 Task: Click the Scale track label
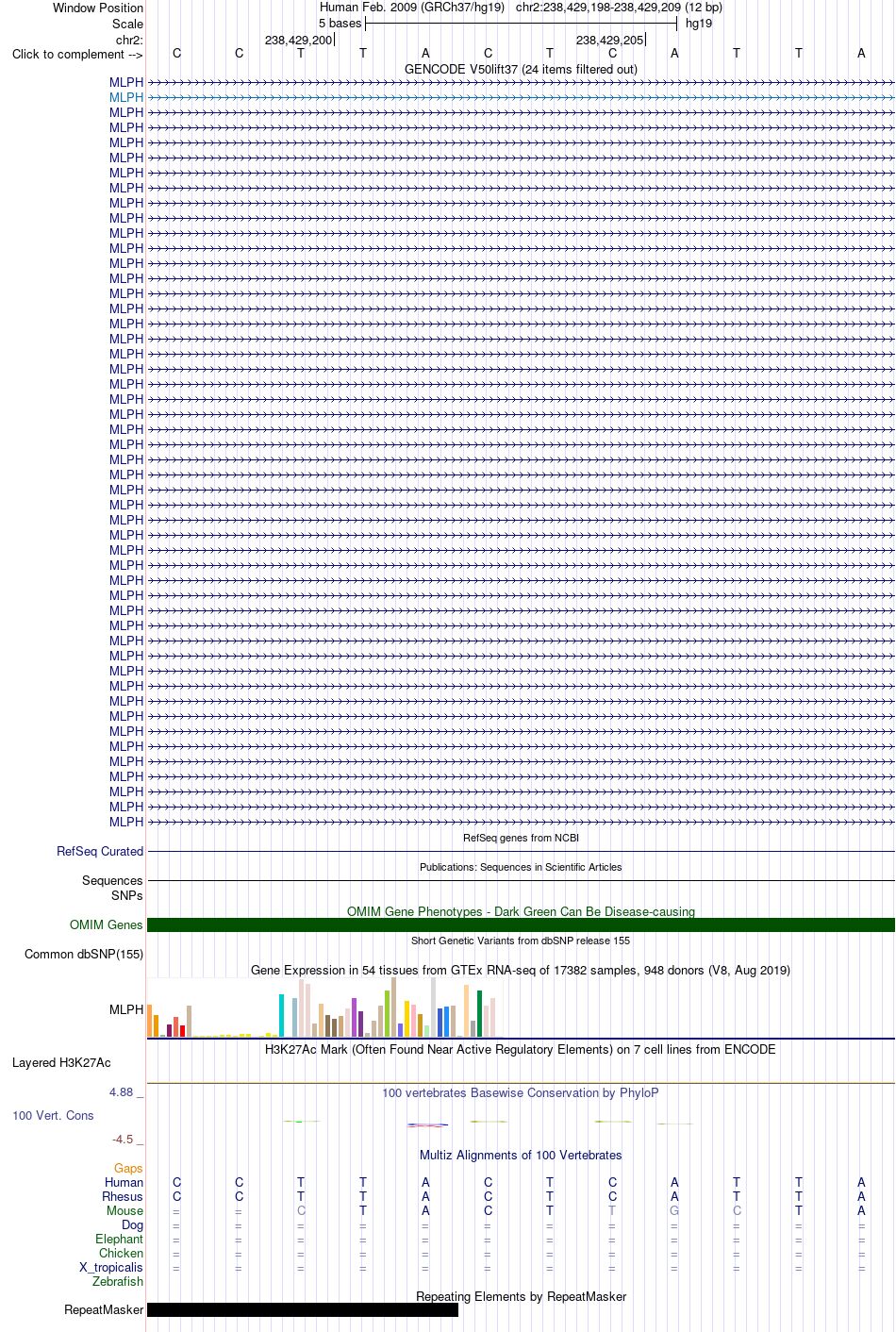coord(127,24)
